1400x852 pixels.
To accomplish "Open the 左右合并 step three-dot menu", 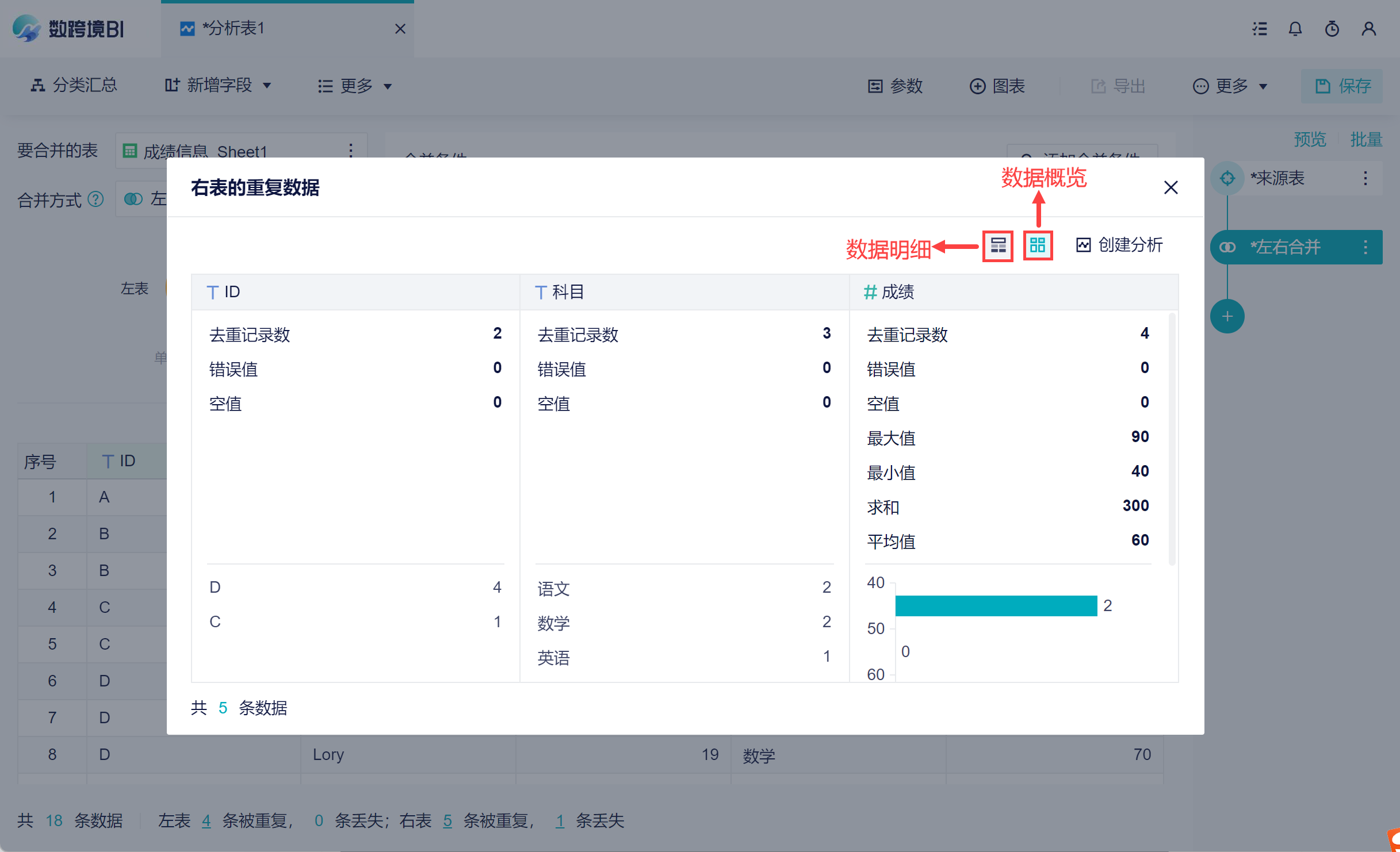I will pos(1365,247).
